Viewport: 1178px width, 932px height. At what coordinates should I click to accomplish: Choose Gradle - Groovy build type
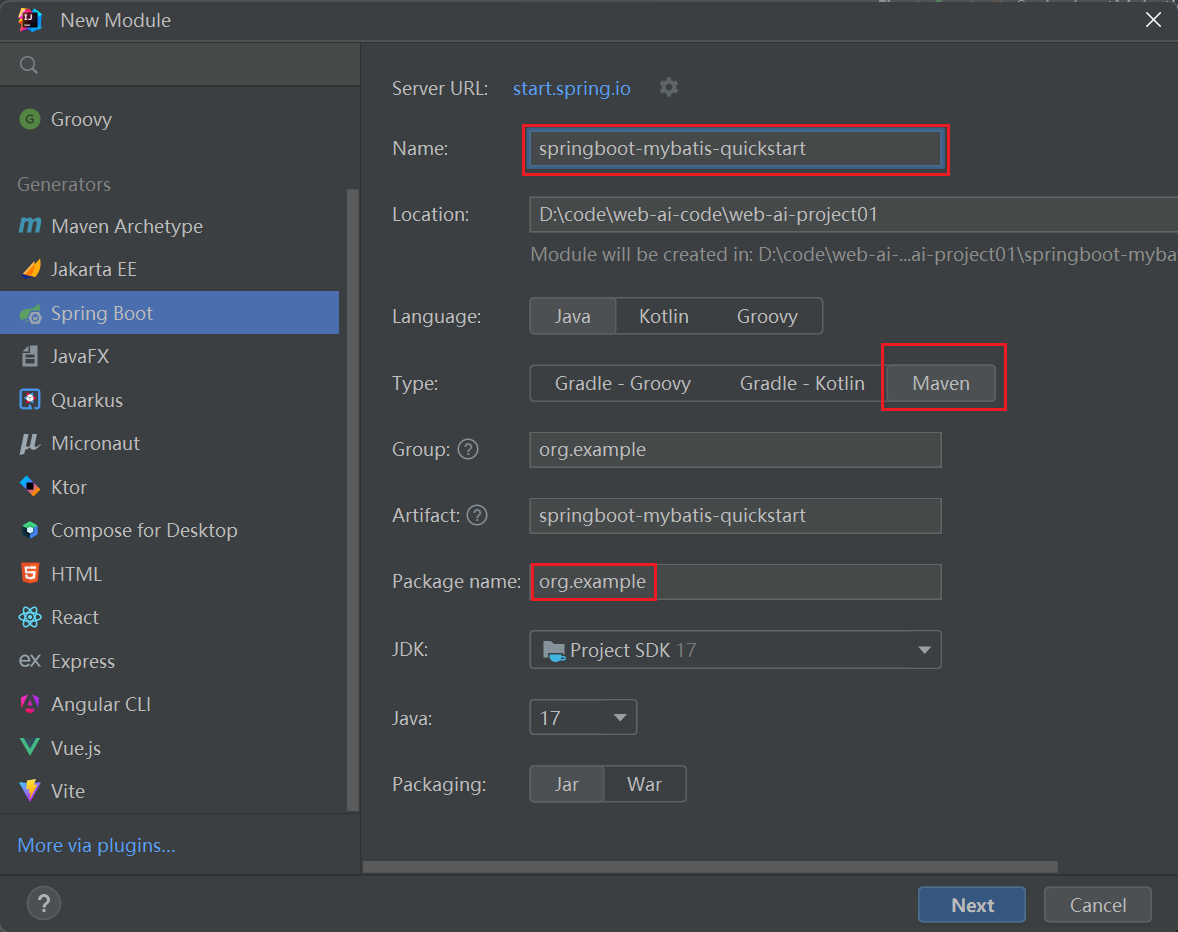click(623, 383)
